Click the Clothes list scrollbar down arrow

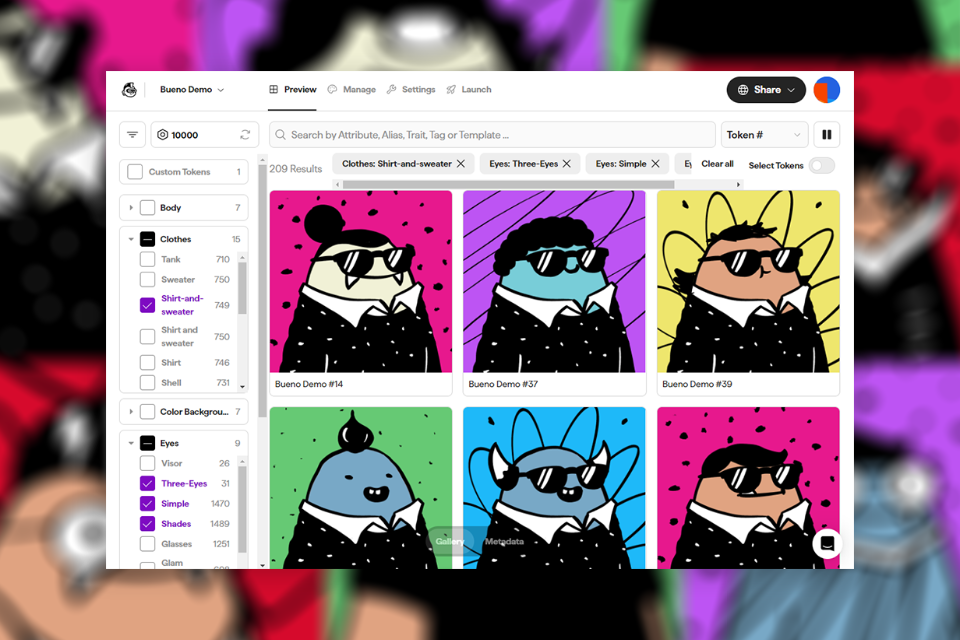(x=242, y=387)
